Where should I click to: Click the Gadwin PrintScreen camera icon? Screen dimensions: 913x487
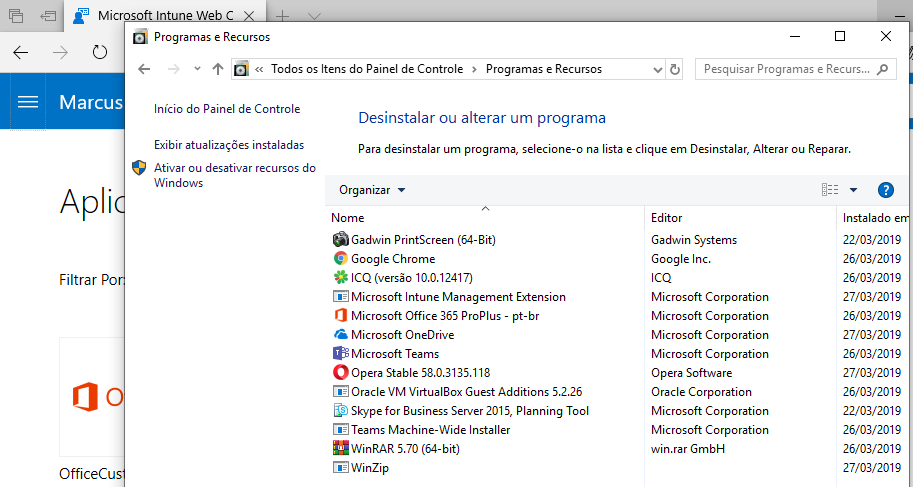[340, 240]
